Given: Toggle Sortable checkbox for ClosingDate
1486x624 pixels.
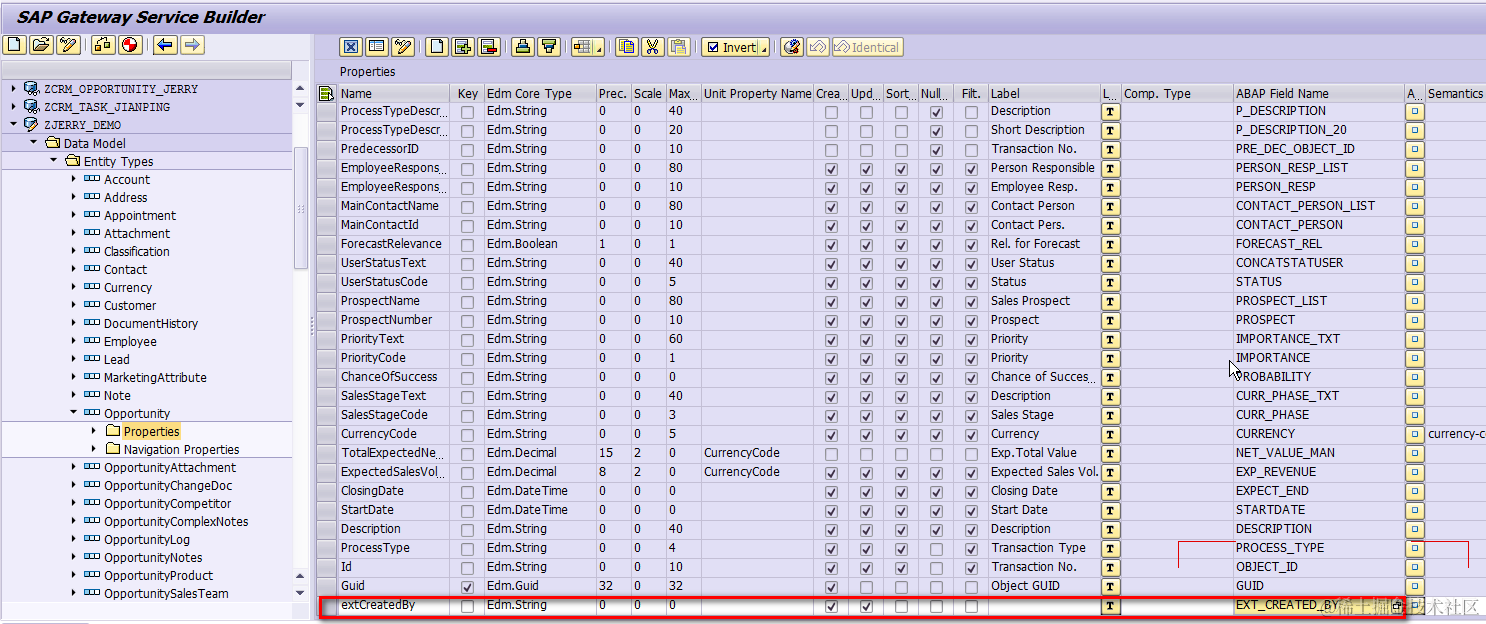Looking at the screenshot, I should tap(901, 491).
